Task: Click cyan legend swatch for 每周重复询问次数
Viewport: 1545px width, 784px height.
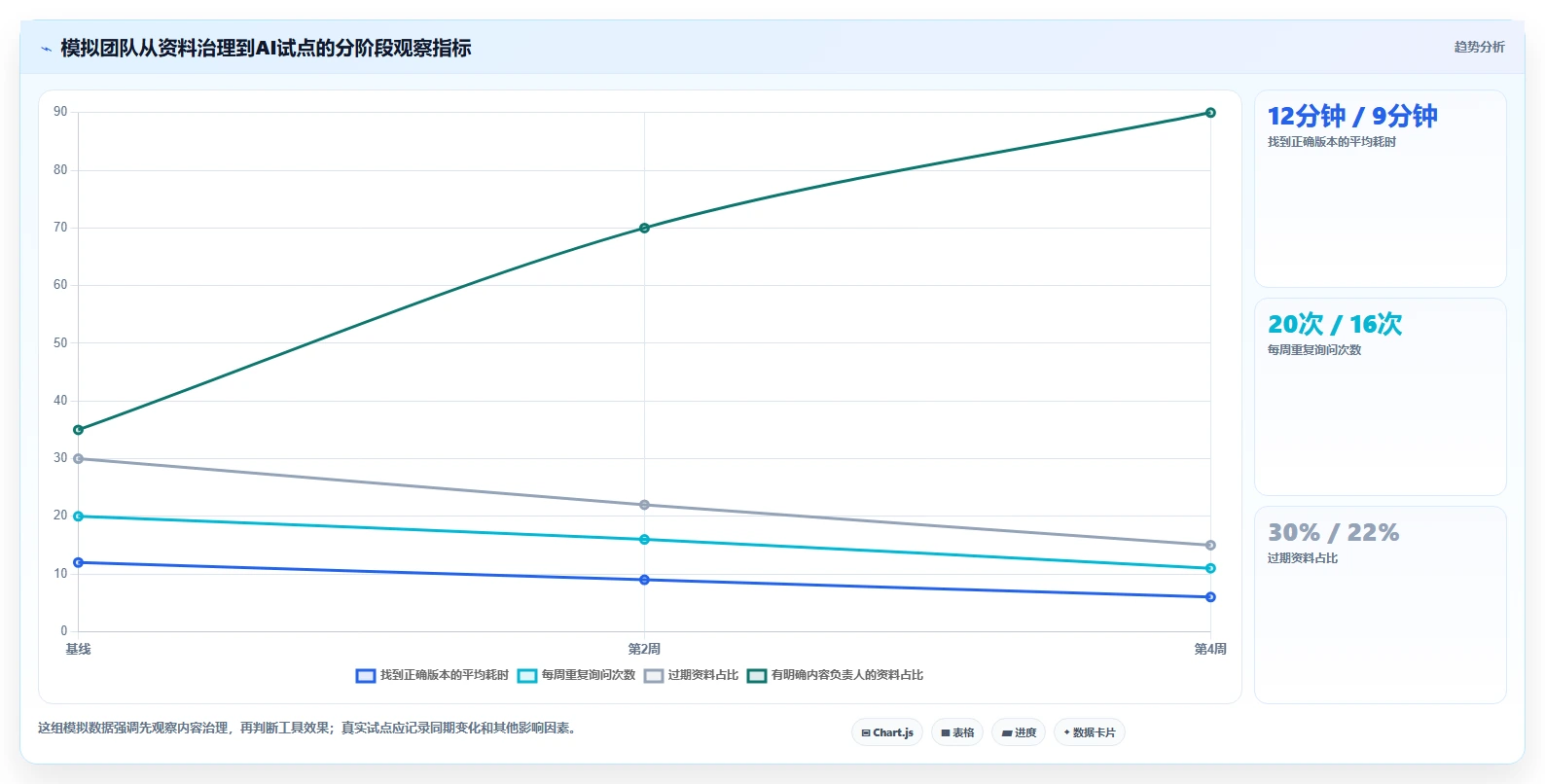Action: coord(527,676)
